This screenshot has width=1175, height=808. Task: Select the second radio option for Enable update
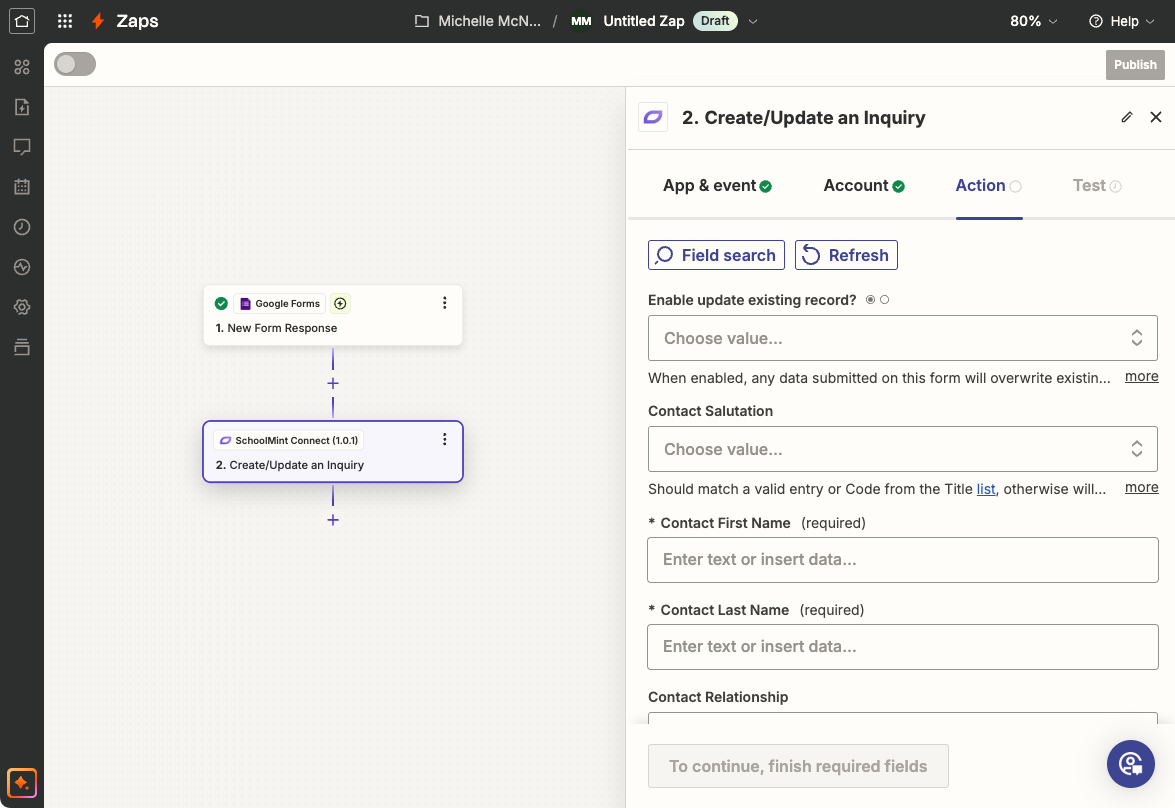point(884,300)
